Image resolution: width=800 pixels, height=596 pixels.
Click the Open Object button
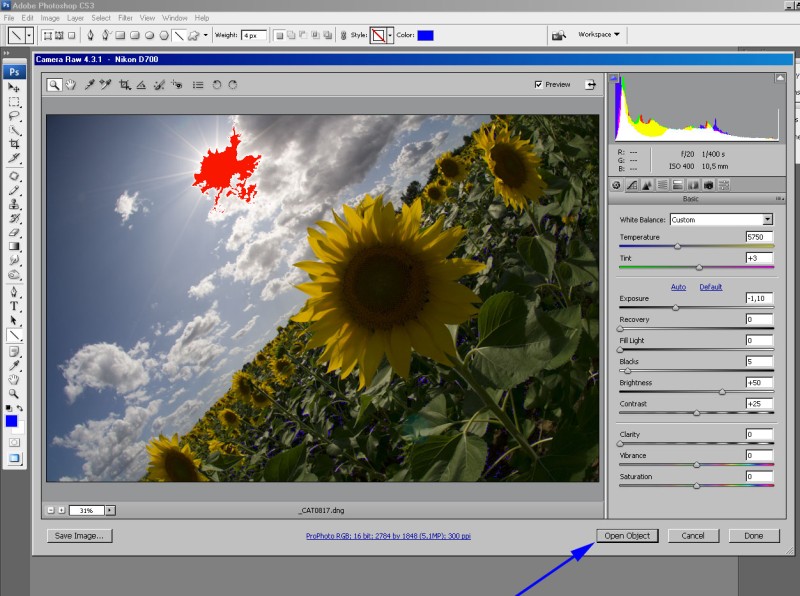pyautogui.click(x=627, y=536)
